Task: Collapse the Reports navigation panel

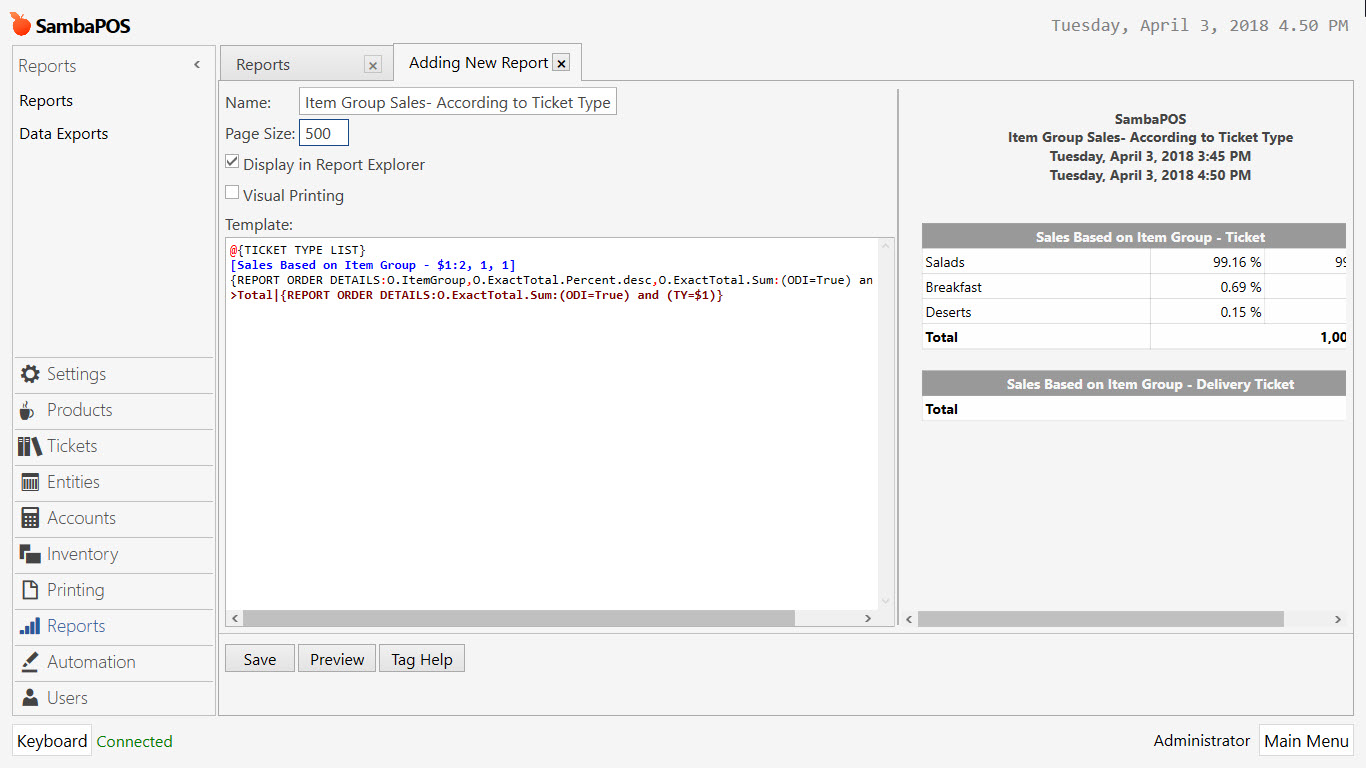Action: tap(197, 64)
